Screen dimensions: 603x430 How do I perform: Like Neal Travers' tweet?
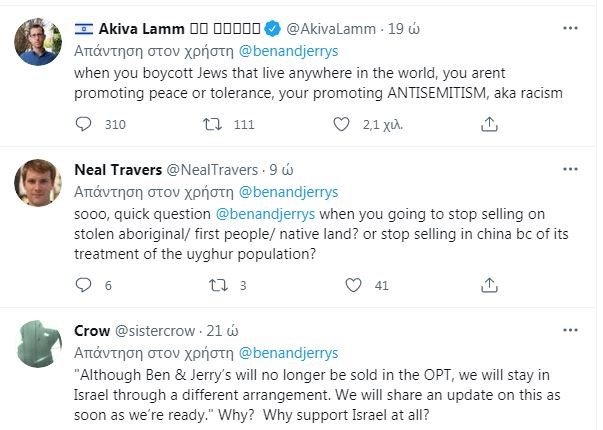pos(344,285)
